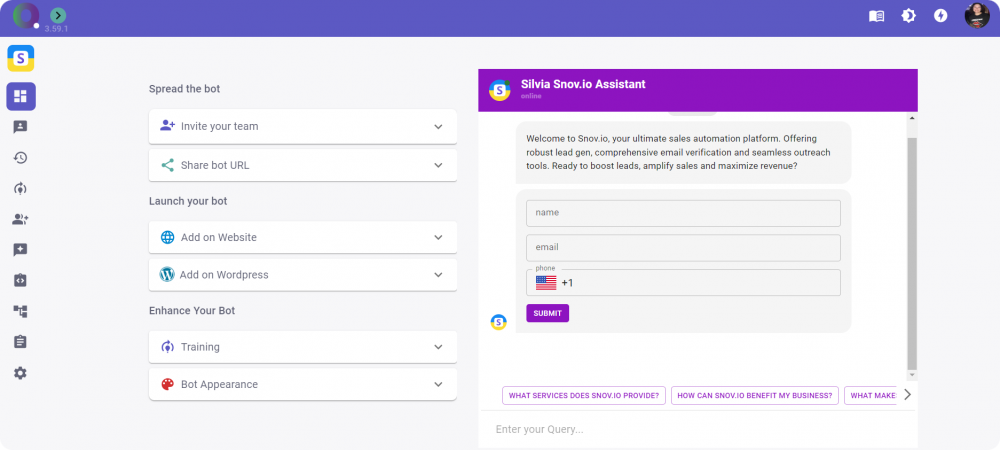1000x450 pixels.
Task: Click the SUBMIT button in the form
Action: [547, 313]
